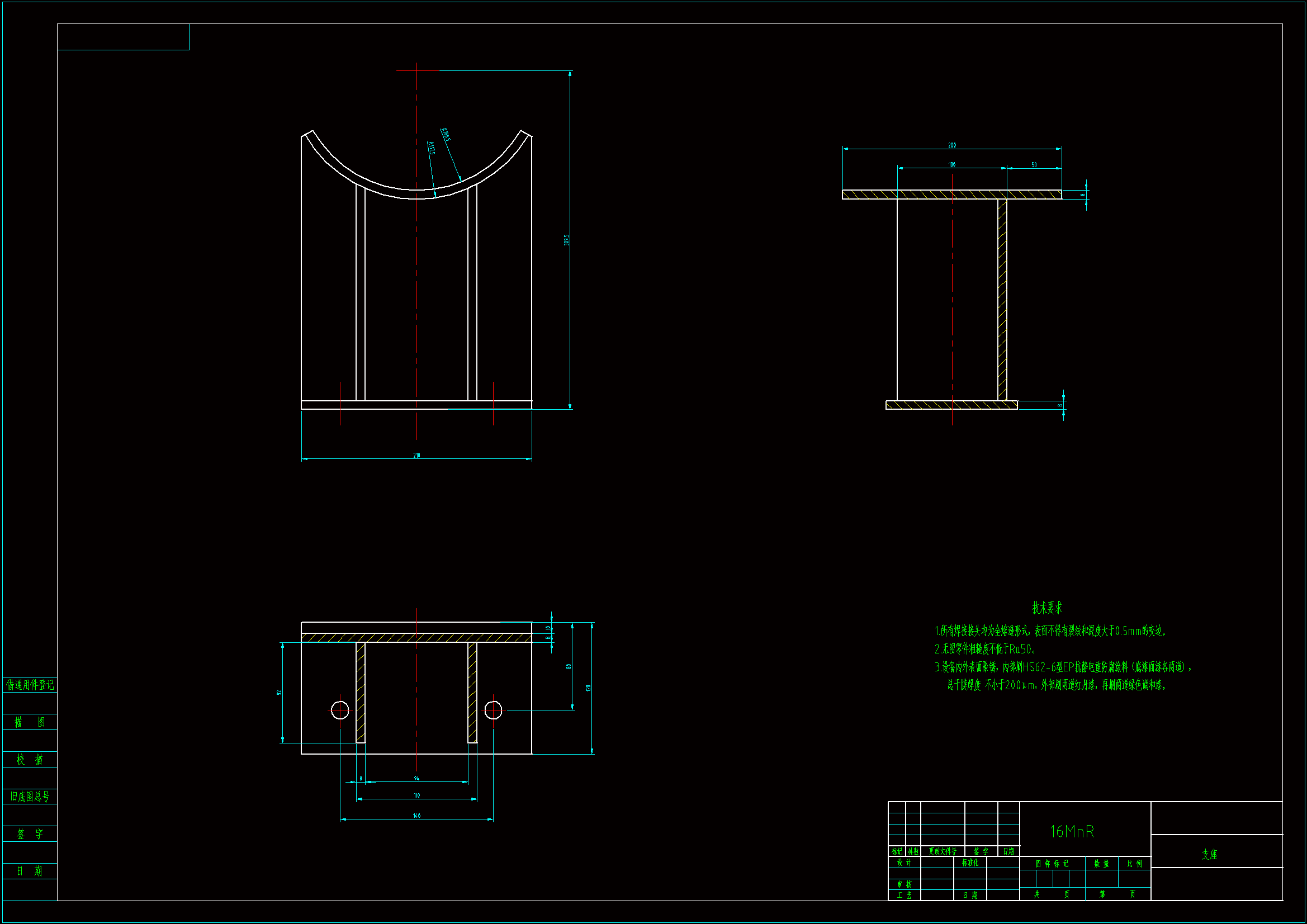Click the 50 dimension label

pyautogui.click(x=1034, y=164)
